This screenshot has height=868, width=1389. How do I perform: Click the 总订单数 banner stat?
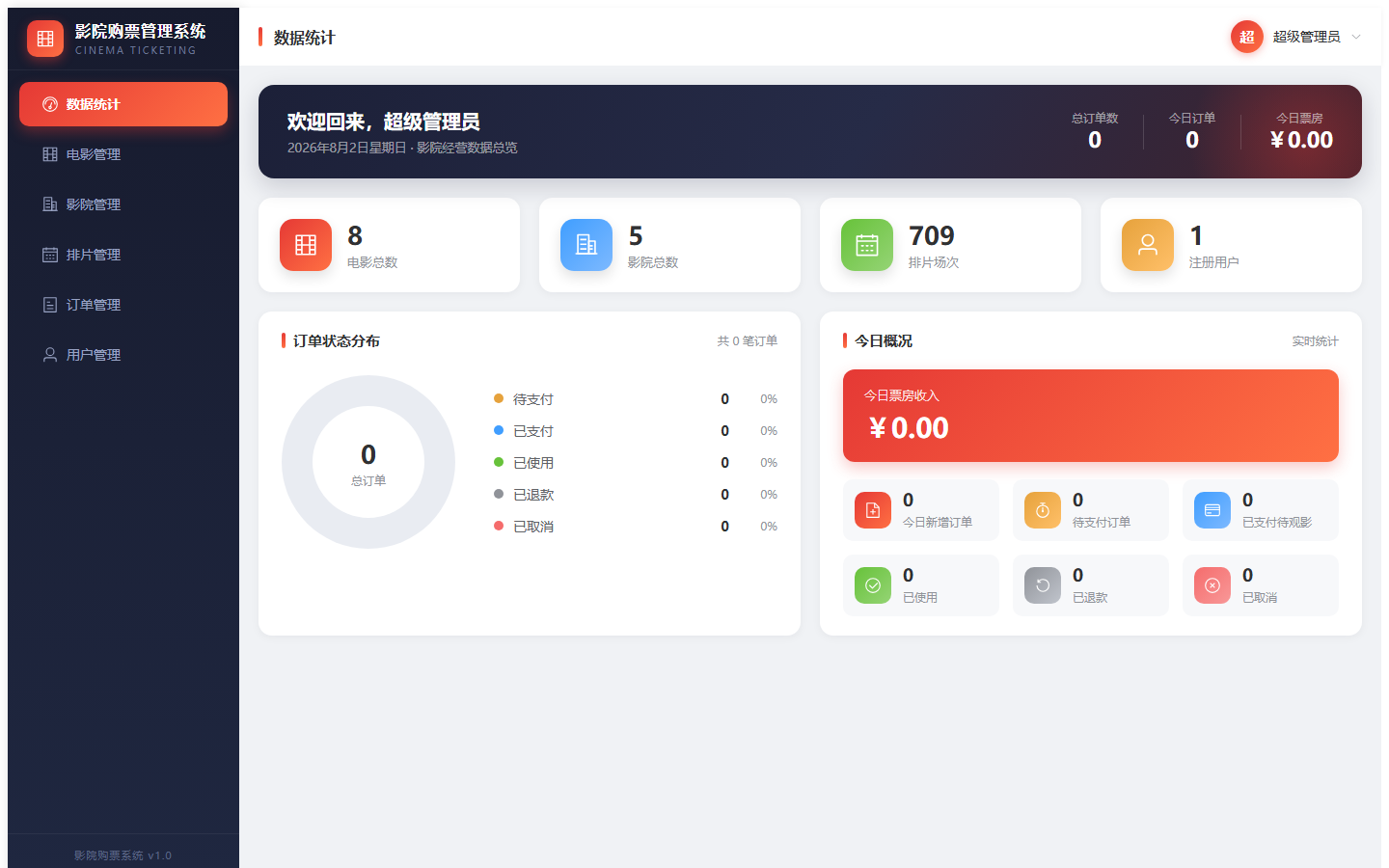[x=1095, y=131]
